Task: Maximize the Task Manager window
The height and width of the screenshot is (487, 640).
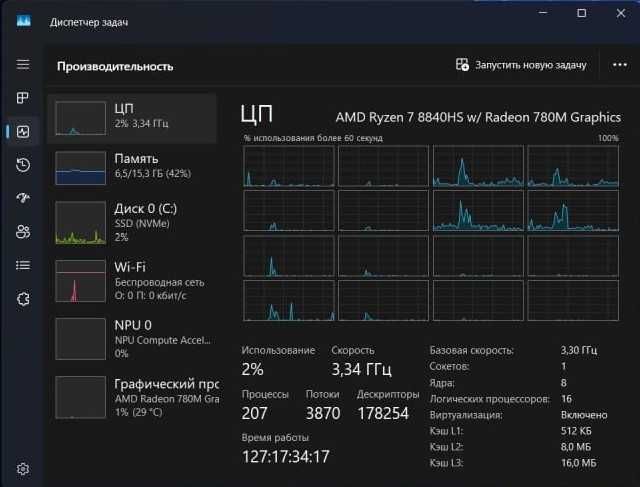Action: coord(582,13)
